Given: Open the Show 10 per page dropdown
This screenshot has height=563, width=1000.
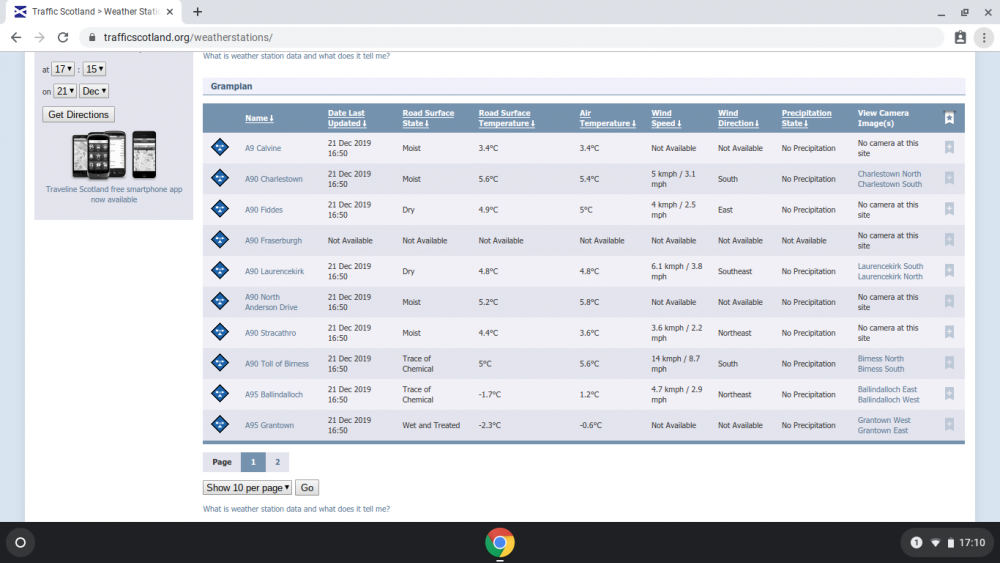Looking at the screenshot, I should tap(247, 488).
